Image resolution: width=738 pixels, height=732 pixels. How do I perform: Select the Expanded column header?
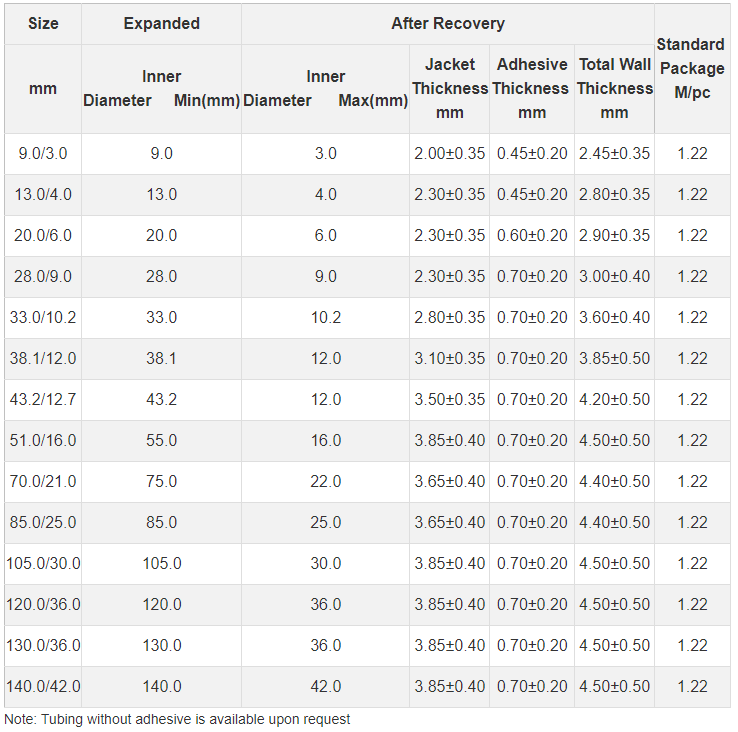(x=161, y=24)
